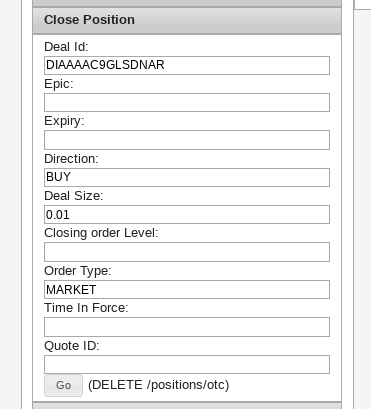371x409 pixels.
Task: Focus the empty Quote ID input
Action: click(x=187, y=364)
